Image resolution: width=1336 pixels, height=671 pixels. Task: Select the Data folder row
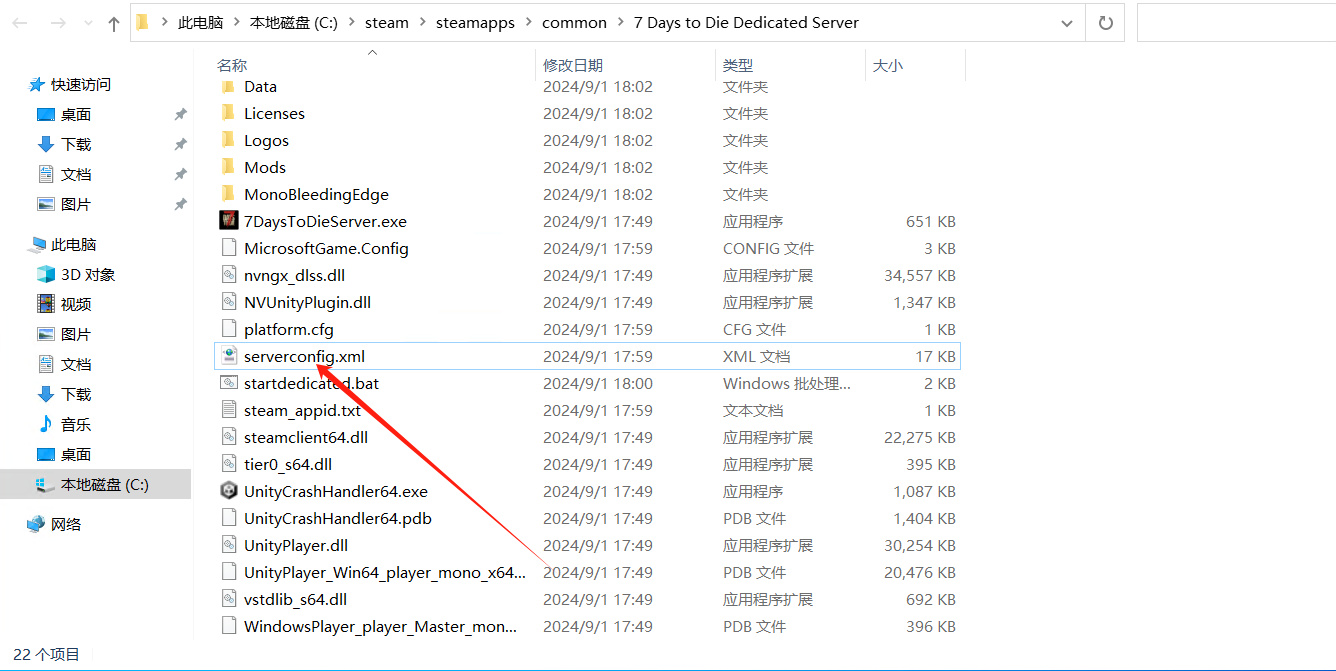coord(587,87)
